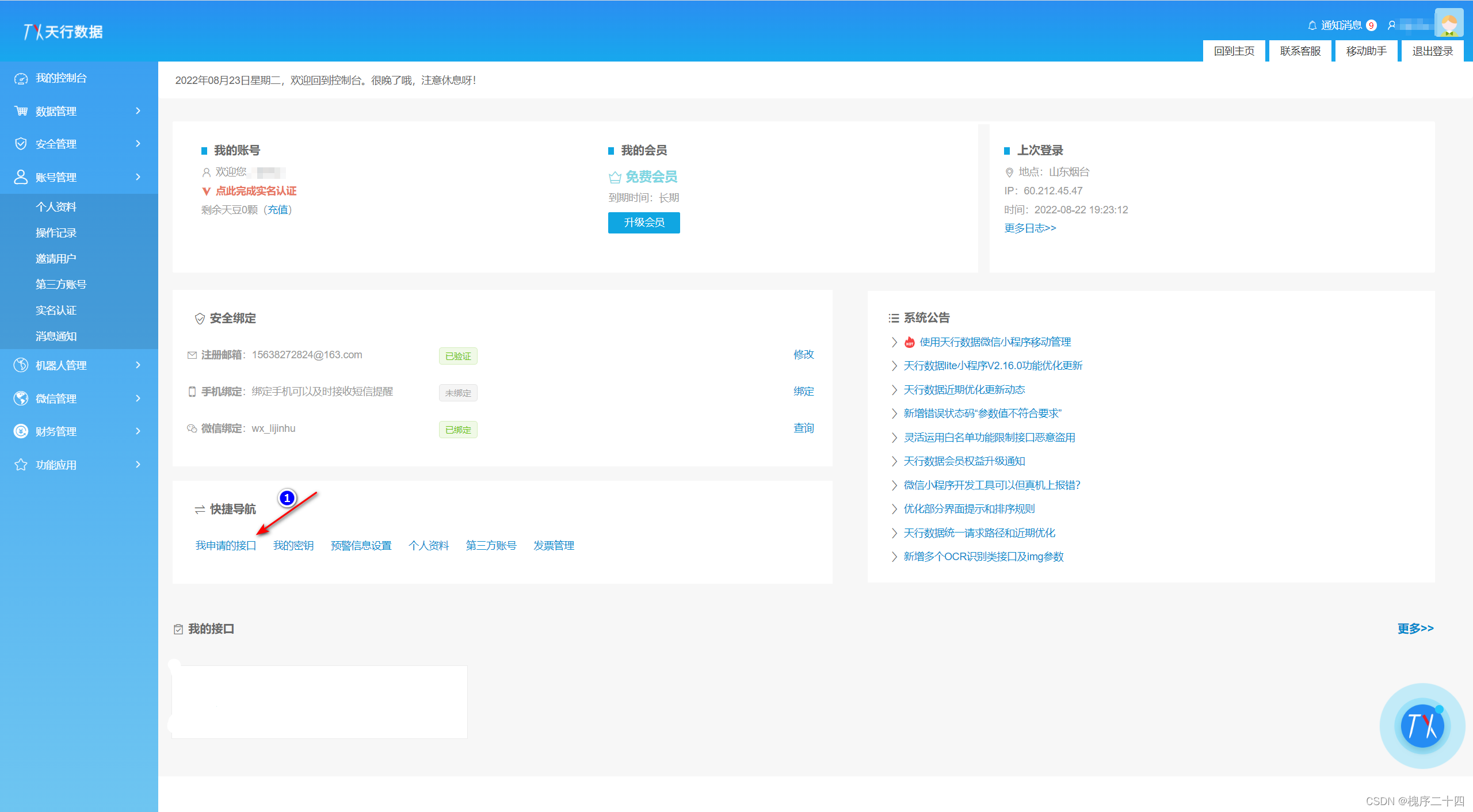Open the user avatar in header

tap(1449, 23)
